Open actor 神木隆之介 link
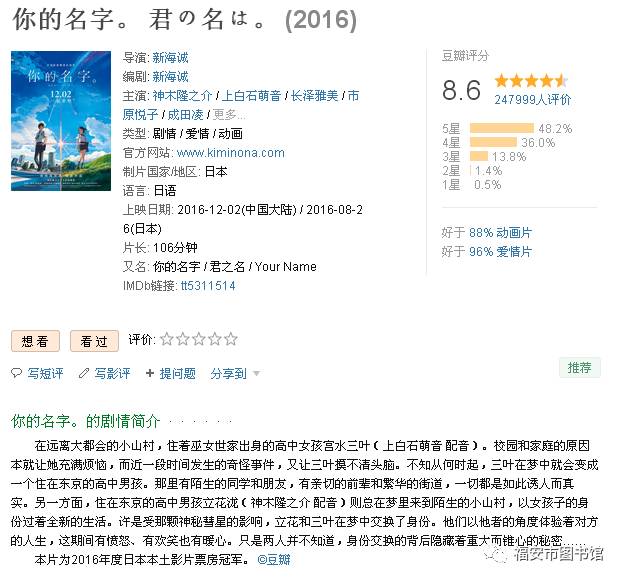 point(182,96)
